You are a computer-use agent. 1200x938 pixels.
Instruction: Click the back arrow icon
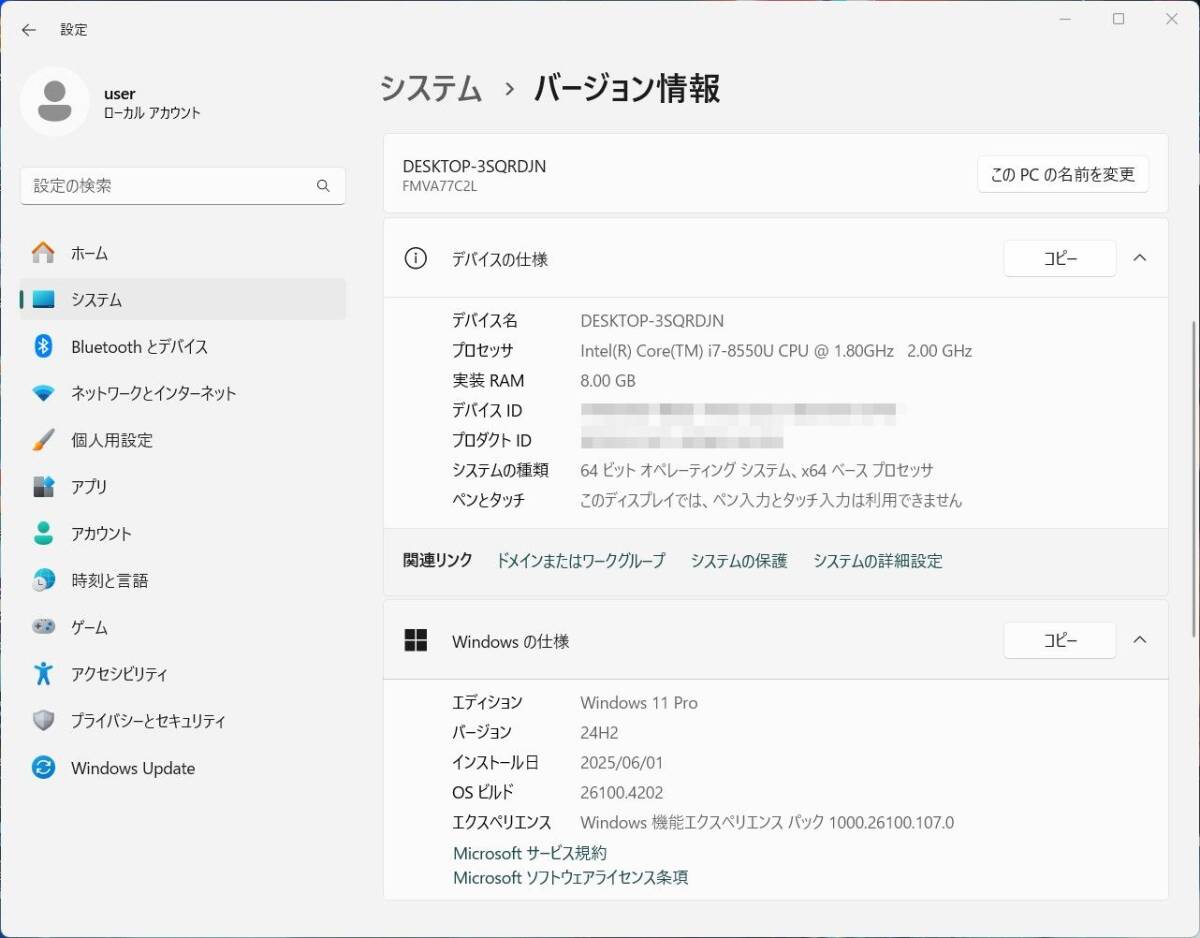pos(29,30)
